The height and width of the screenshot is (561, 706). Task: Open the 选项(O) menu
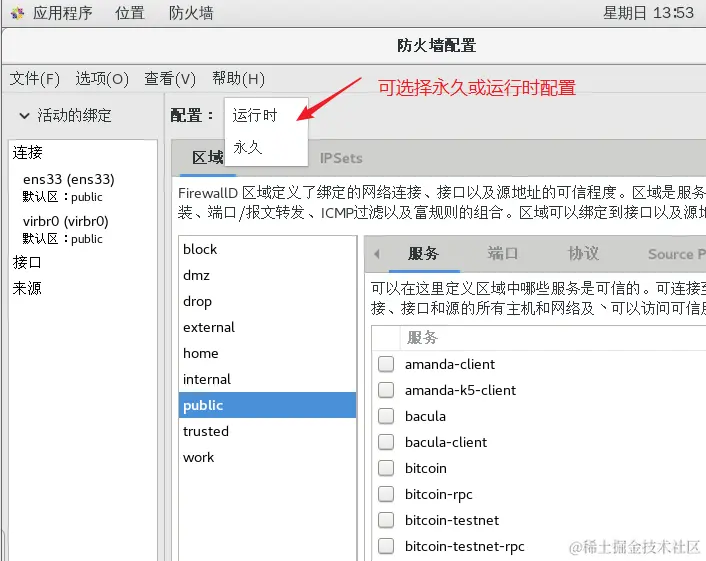click(102, 79)
